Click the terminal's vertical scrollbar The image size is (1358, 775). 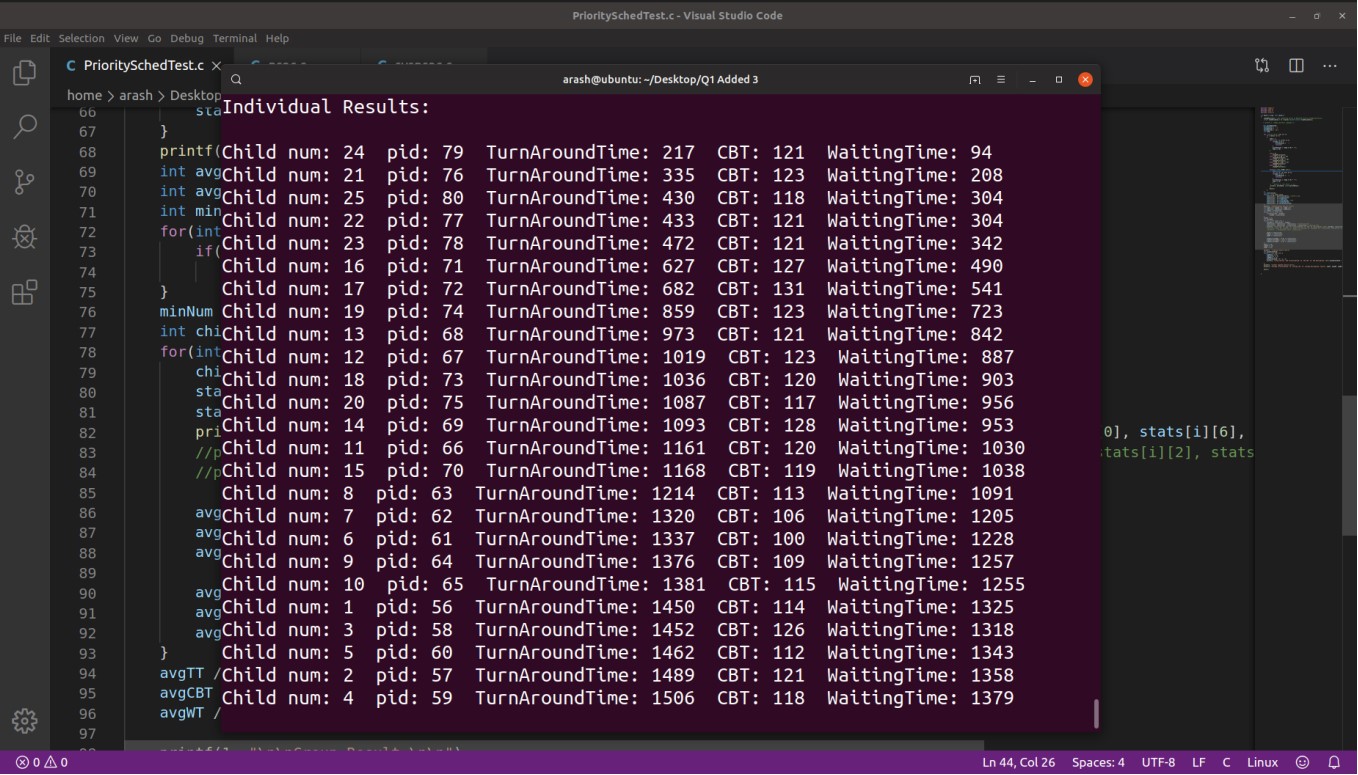[x=1096, y=713]
